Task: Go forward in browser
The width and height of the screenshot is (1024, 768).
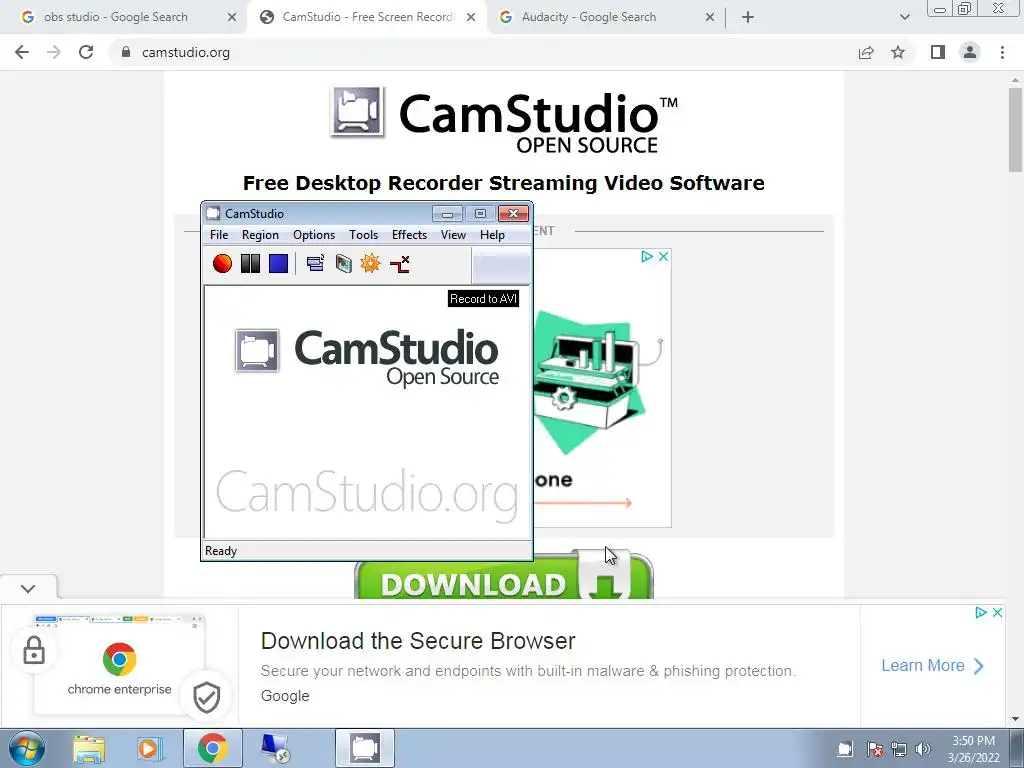Action: click(x=54, y=52)
